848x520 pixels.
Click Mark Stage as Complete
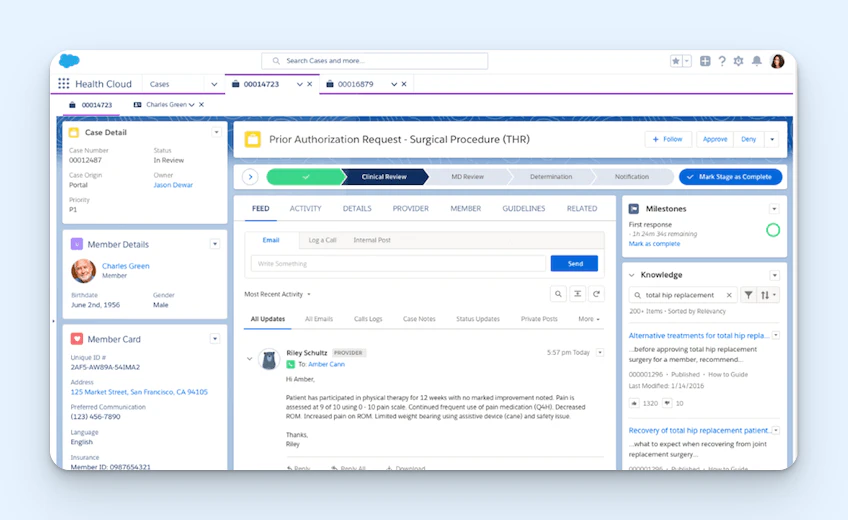tap(730, 177)
